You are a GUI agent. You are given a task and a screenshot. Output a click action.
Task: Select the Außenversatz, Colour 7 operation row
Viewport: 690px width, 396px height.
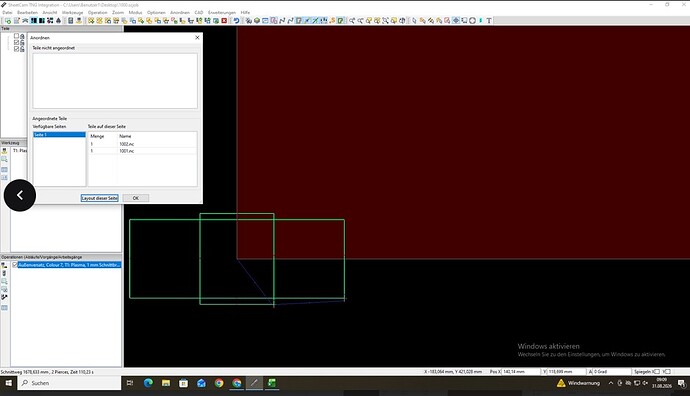point(69,265)
